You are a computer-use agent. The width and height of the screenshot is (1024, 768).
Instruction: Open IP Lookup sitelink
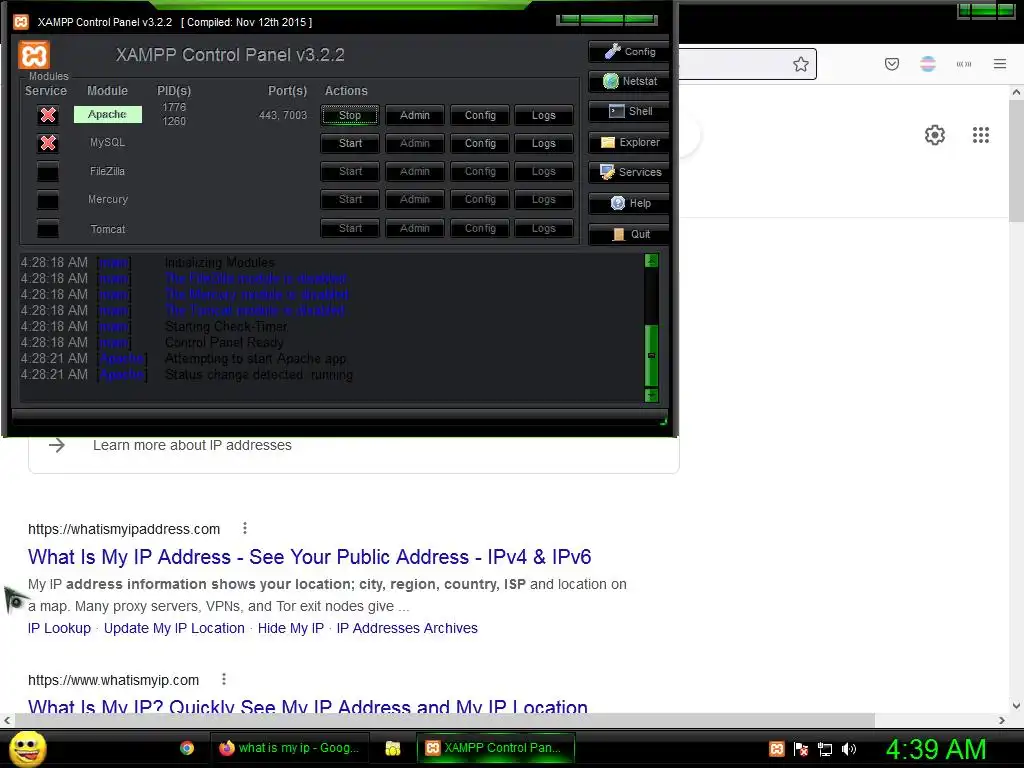pyautogui.click(x=59, y=628)
